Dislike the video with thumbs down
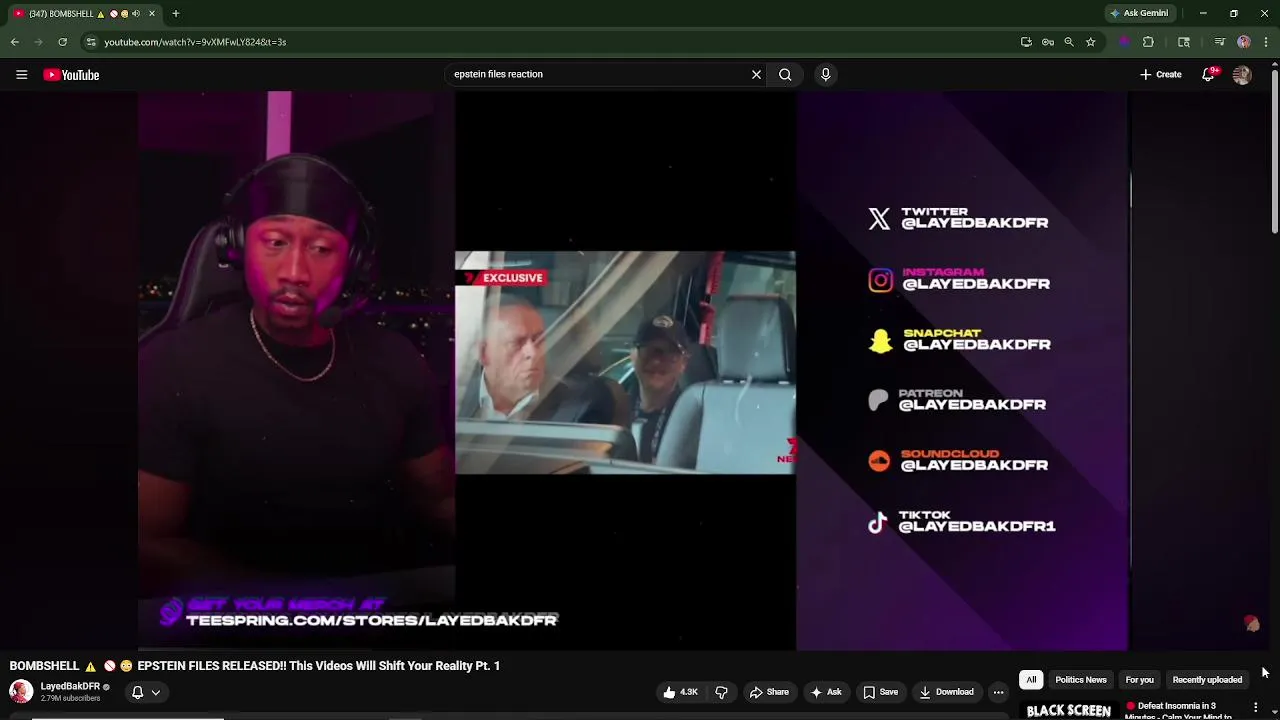 coord(721,692)
